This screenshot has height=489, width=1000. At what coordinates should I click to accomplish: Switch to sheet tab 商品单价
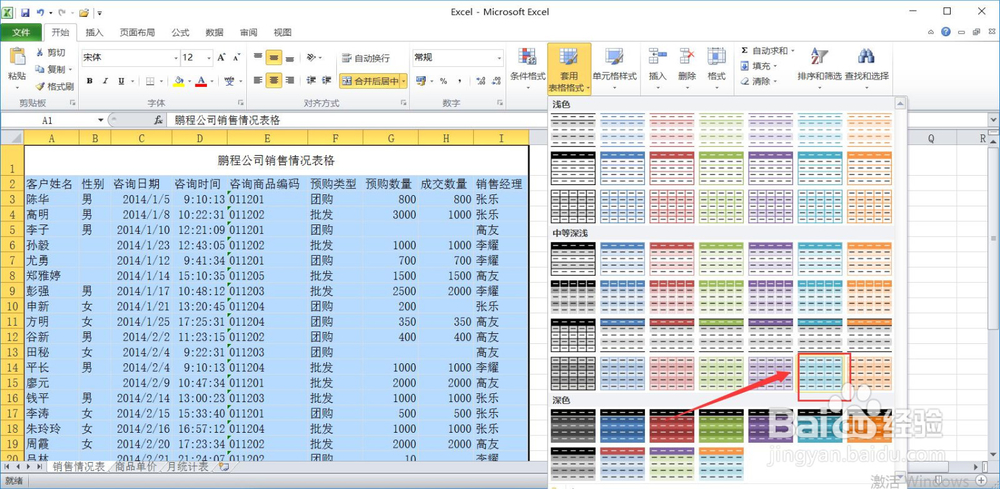click(x=135, y=467)
